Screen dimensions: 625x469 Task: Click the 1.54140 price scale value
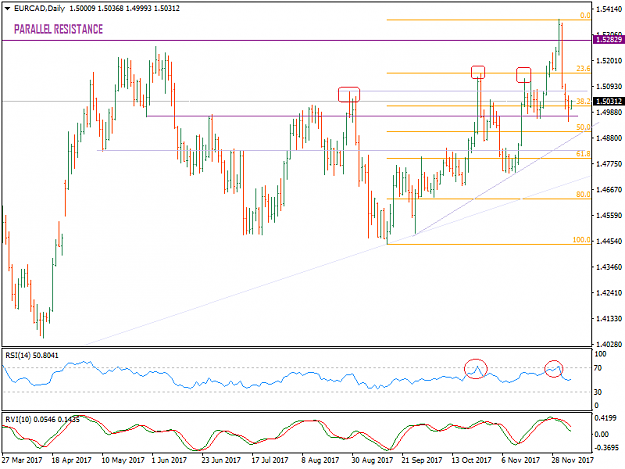(609, 9)
